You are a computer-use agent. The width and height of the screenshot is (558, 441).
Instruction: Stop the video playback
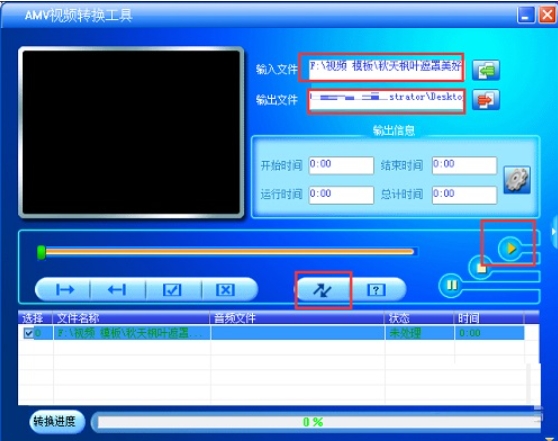(x=480, y=267)
